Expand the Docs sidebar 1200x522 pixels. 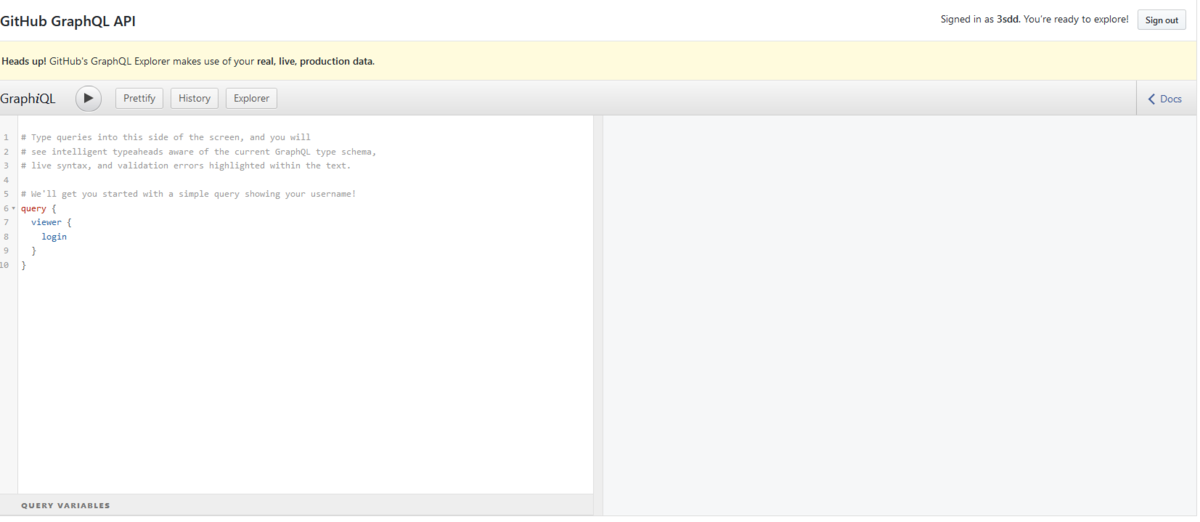point(1166,99)
